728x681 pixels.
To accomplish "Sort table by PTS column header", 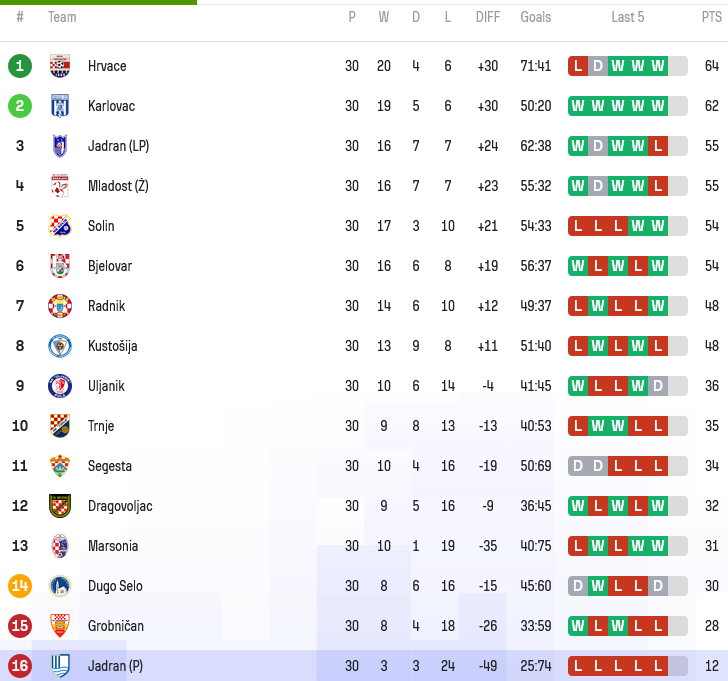I will pos(711,17).
